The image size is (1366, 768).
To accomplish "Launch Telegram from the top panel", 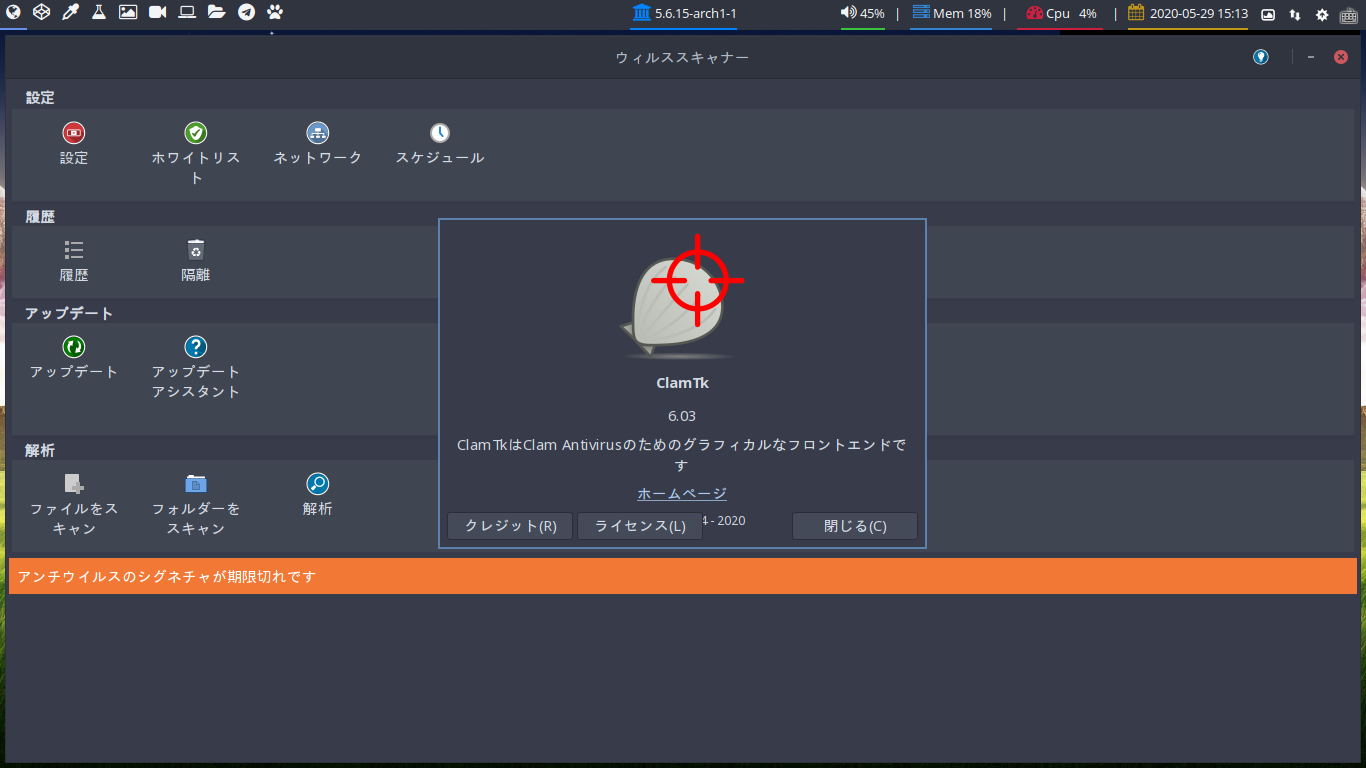I will (x=246, y=13).
